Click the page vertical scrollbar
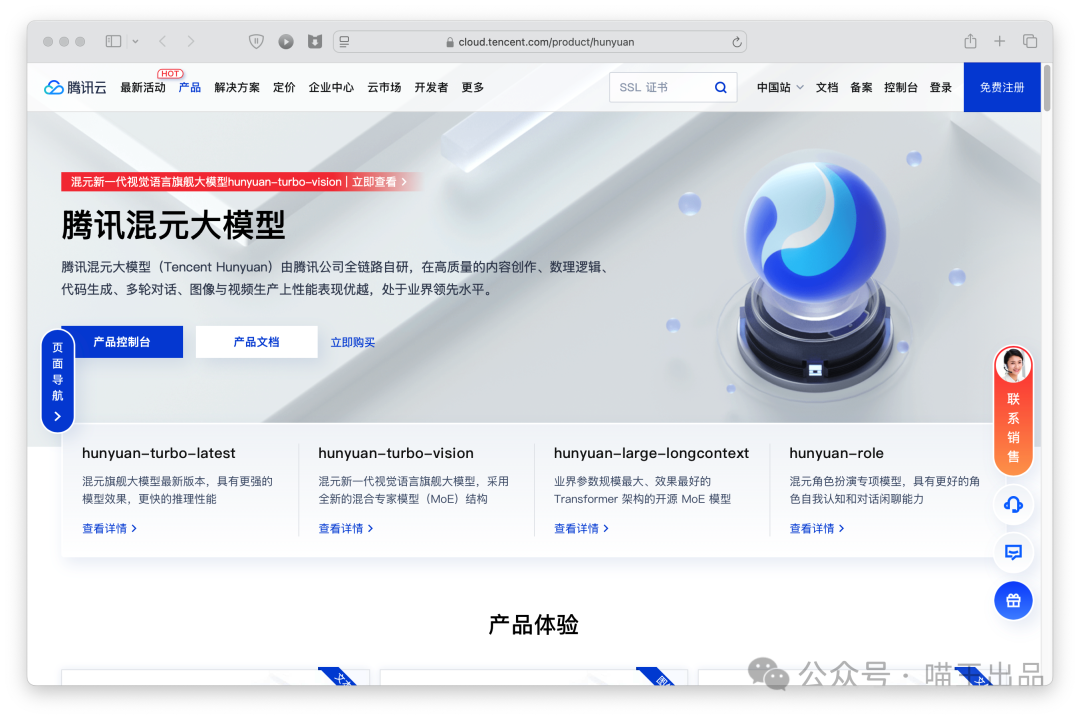Image resolution: width=1080 pixels, height=719 pixels. (x=1047, y=88)
